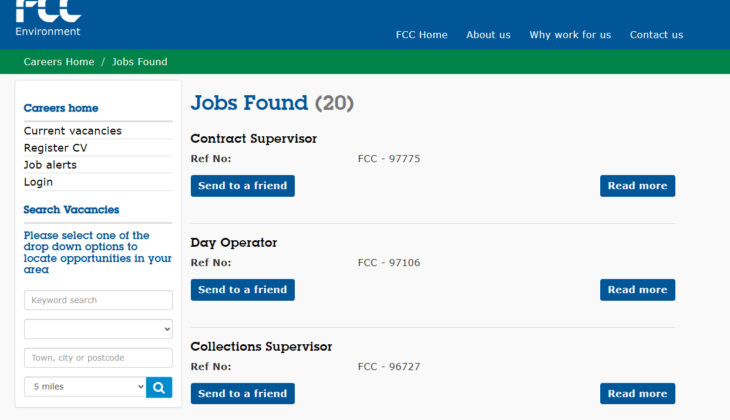Send Collections Supervisor job to a friend
Image resolution: width=730 pixels, height=420 pixels.
pos(242,394)
